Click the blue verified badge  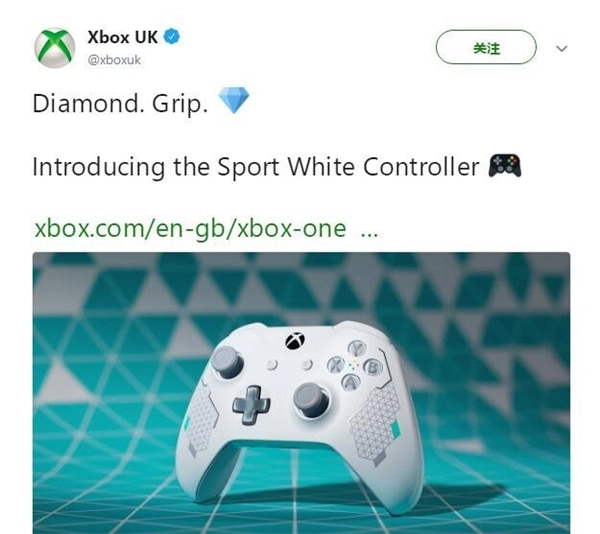click(x=172, y=37)
